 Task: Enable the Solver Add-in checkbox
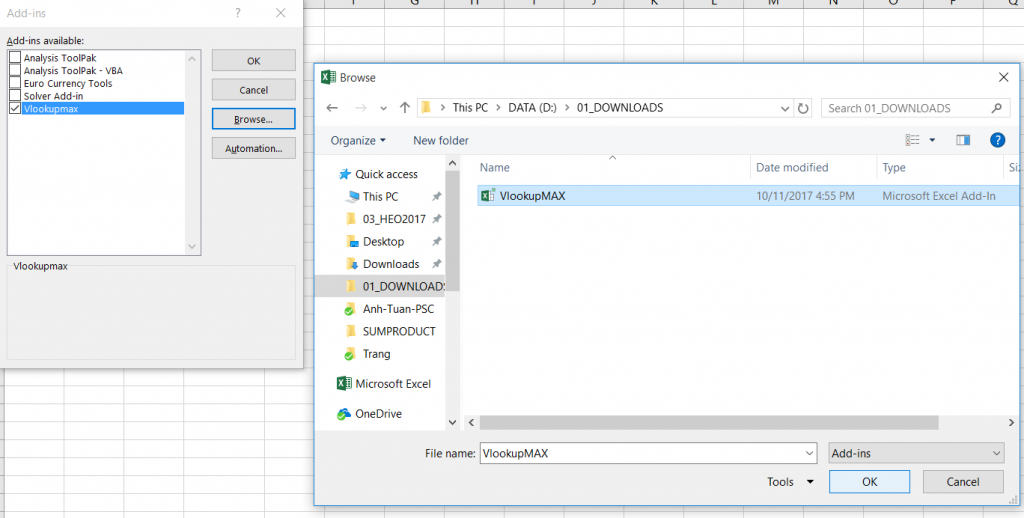point(15,95)
